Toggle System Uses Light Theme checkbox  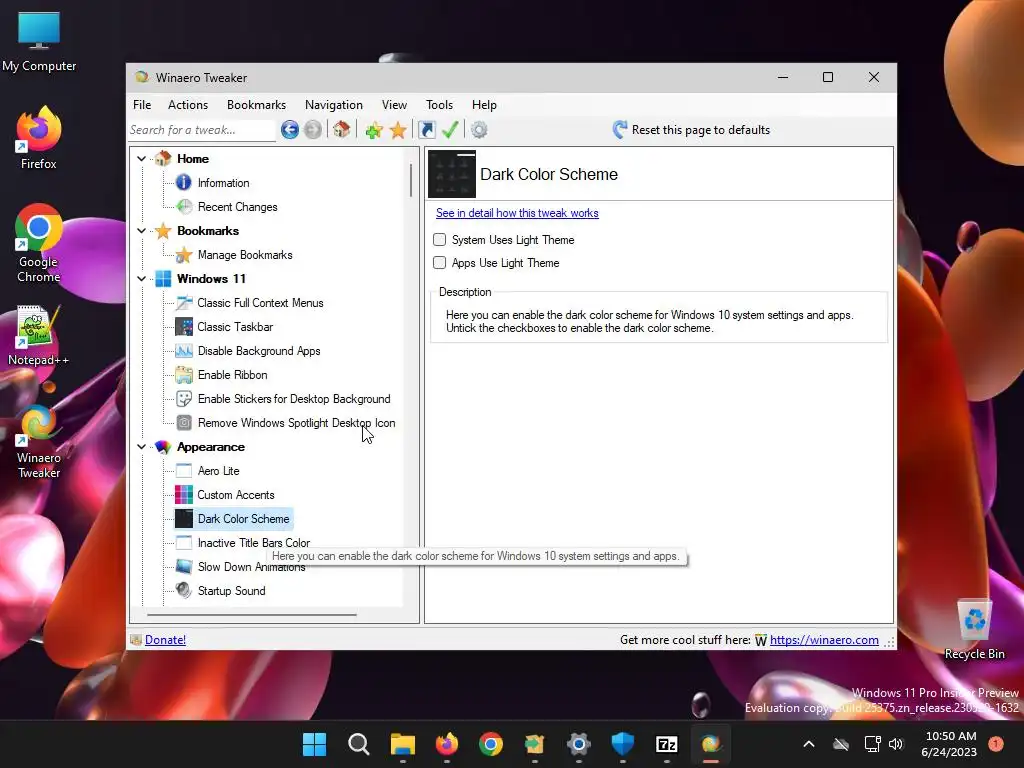(x=440, y=240)
